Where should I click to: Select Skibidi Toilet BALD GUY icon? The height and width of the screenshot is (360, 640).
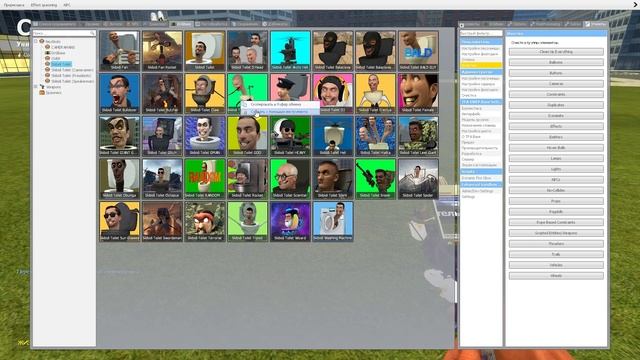tap(418, 51)
